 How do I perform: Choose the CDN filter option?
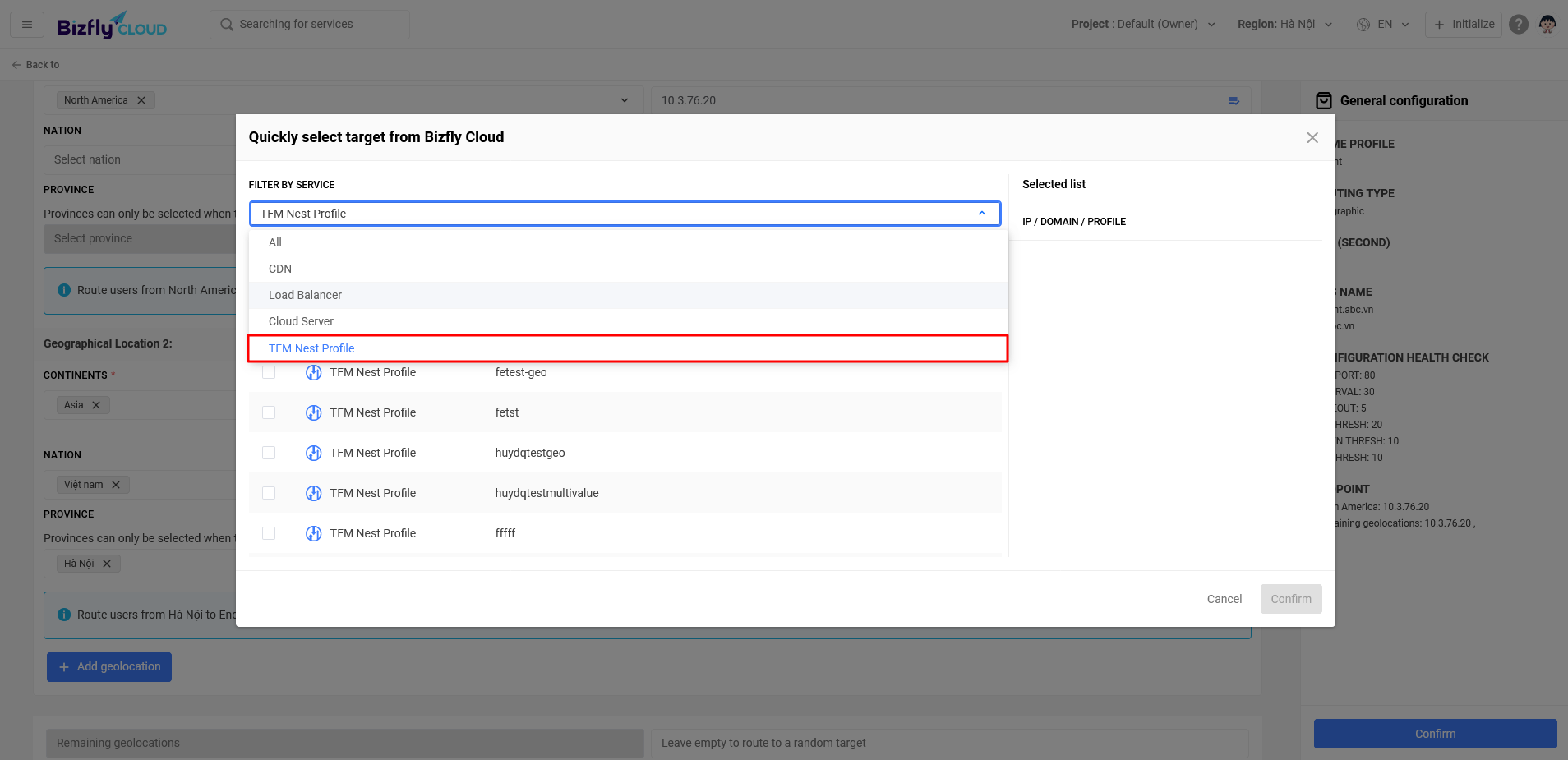point(628,269)
